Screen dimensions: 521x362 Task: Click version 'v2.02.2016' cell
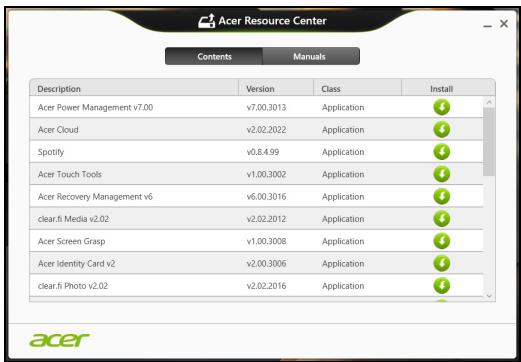266,286
